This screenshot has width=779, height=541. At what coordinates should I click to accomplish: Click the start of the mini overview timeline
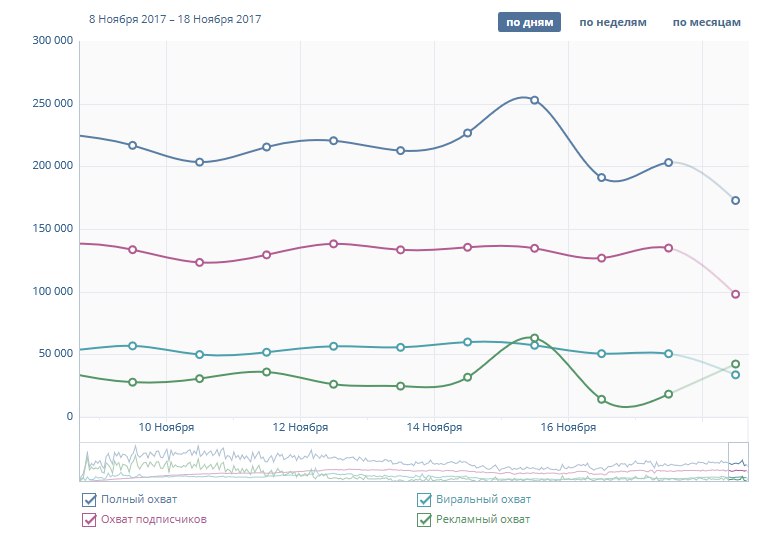click(82, 461)
